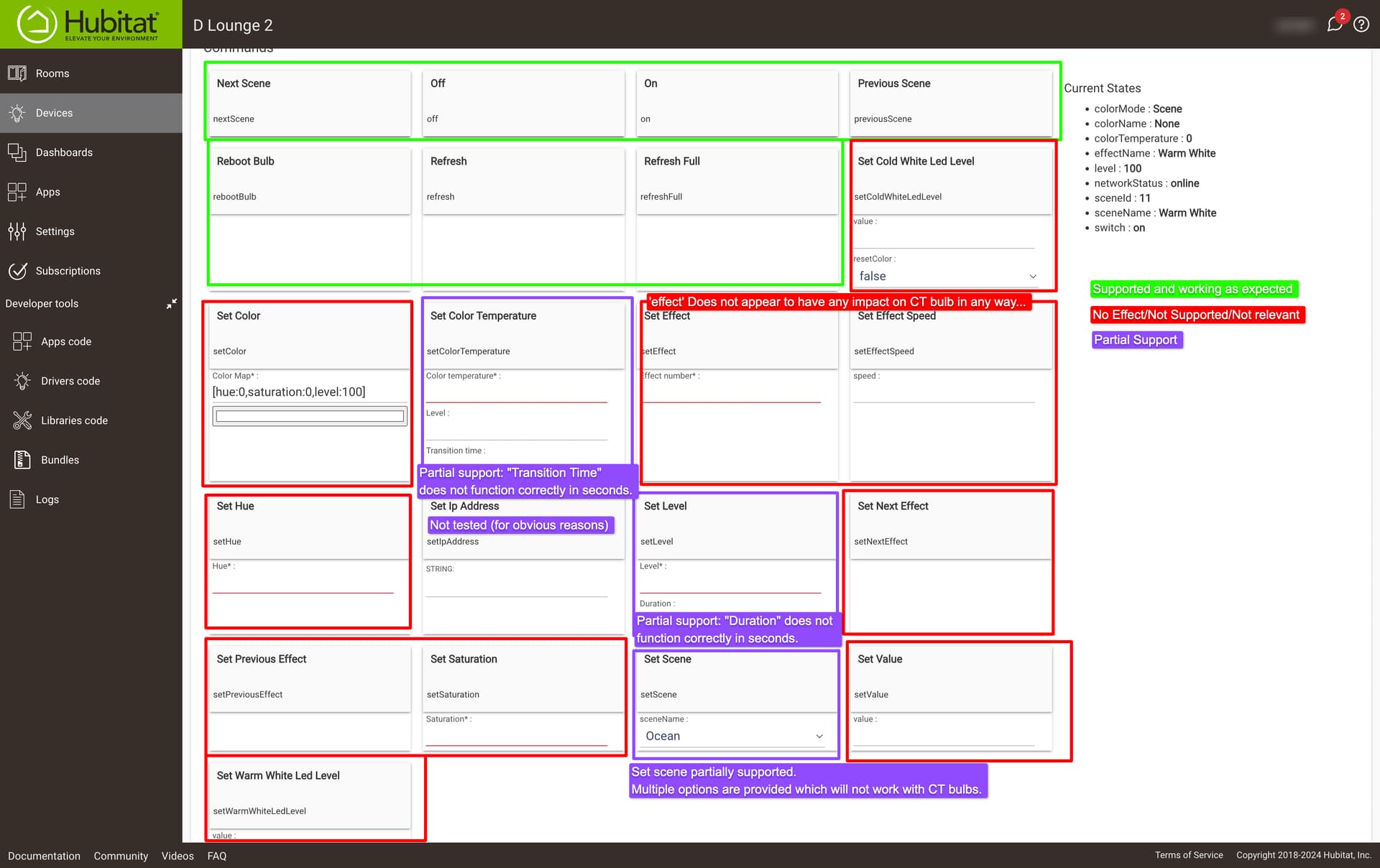Run the Set Color Temperature command
This screenshot has height=868, width=1380.
pos(523,335)
